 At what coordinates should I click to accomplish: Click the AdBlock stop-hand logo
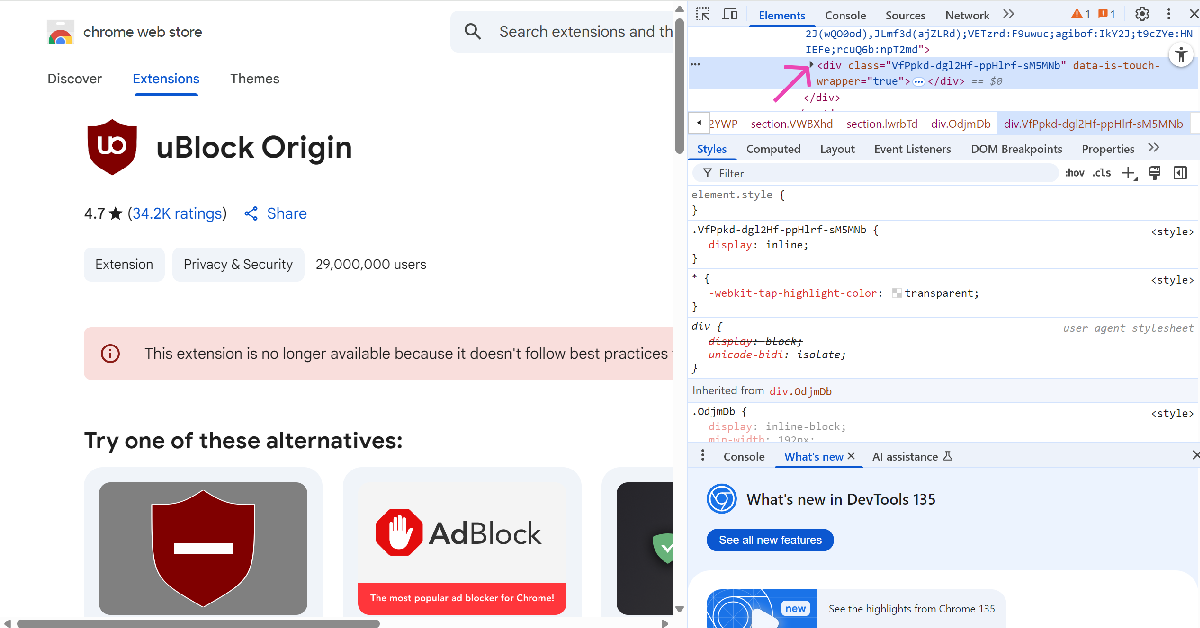coord(399,533)
